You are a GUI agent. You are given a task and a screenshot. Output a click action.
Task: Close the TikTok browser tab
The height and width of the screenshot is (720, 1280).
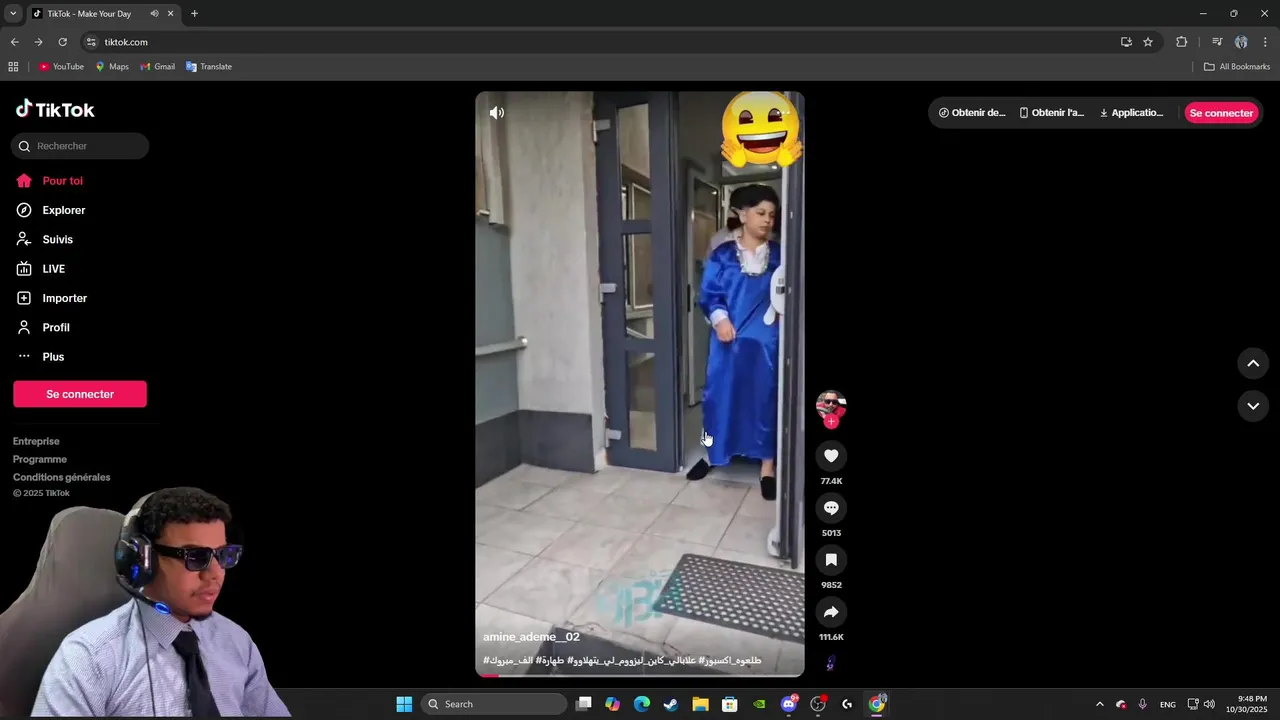pyautogui.click(x=170, y=14)
